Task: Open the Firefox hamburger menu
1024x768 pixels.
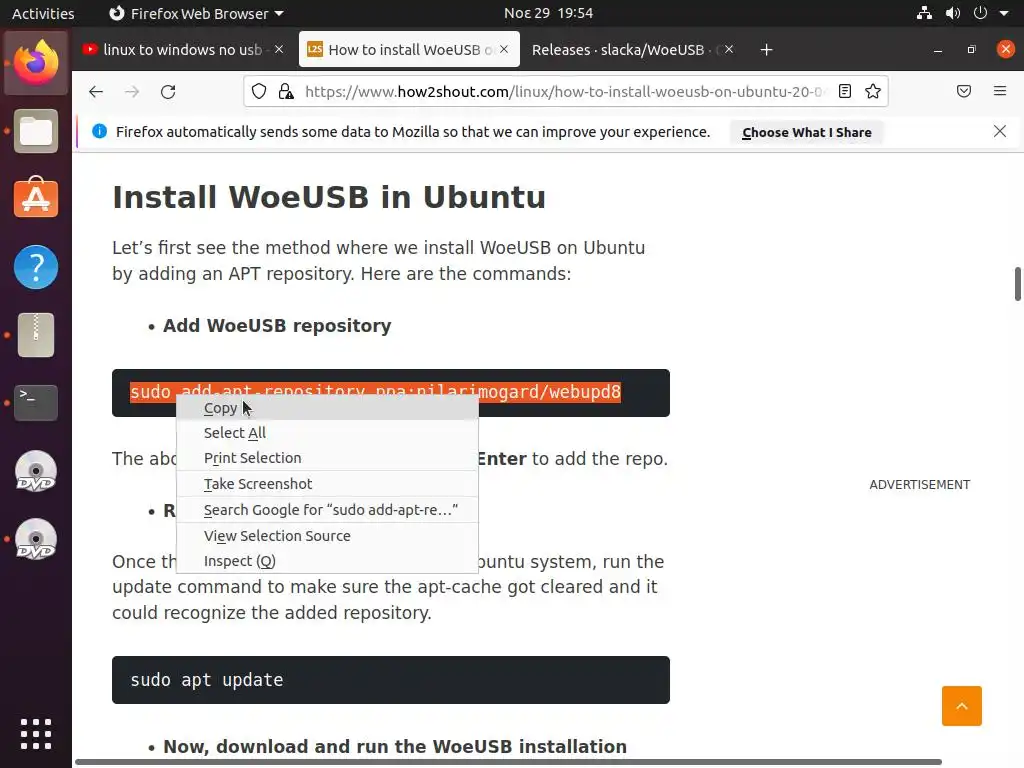Action: pyautogui.click(x=1000, y=91)
